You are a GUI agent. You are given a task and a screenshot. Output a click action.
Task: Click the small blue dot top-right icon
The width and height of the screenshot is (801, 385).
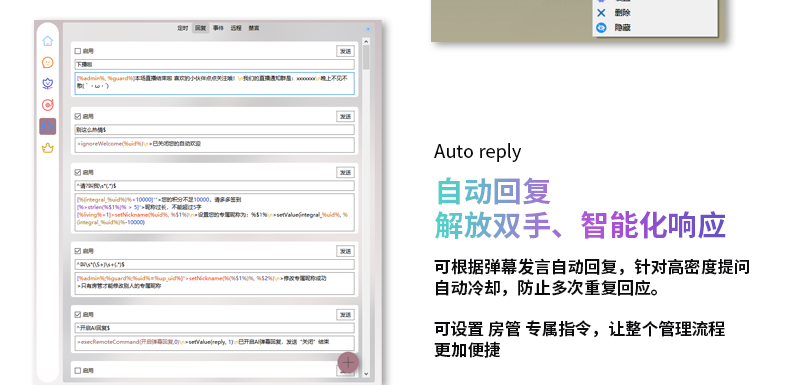pyautogui.click(x=367, y=29)
